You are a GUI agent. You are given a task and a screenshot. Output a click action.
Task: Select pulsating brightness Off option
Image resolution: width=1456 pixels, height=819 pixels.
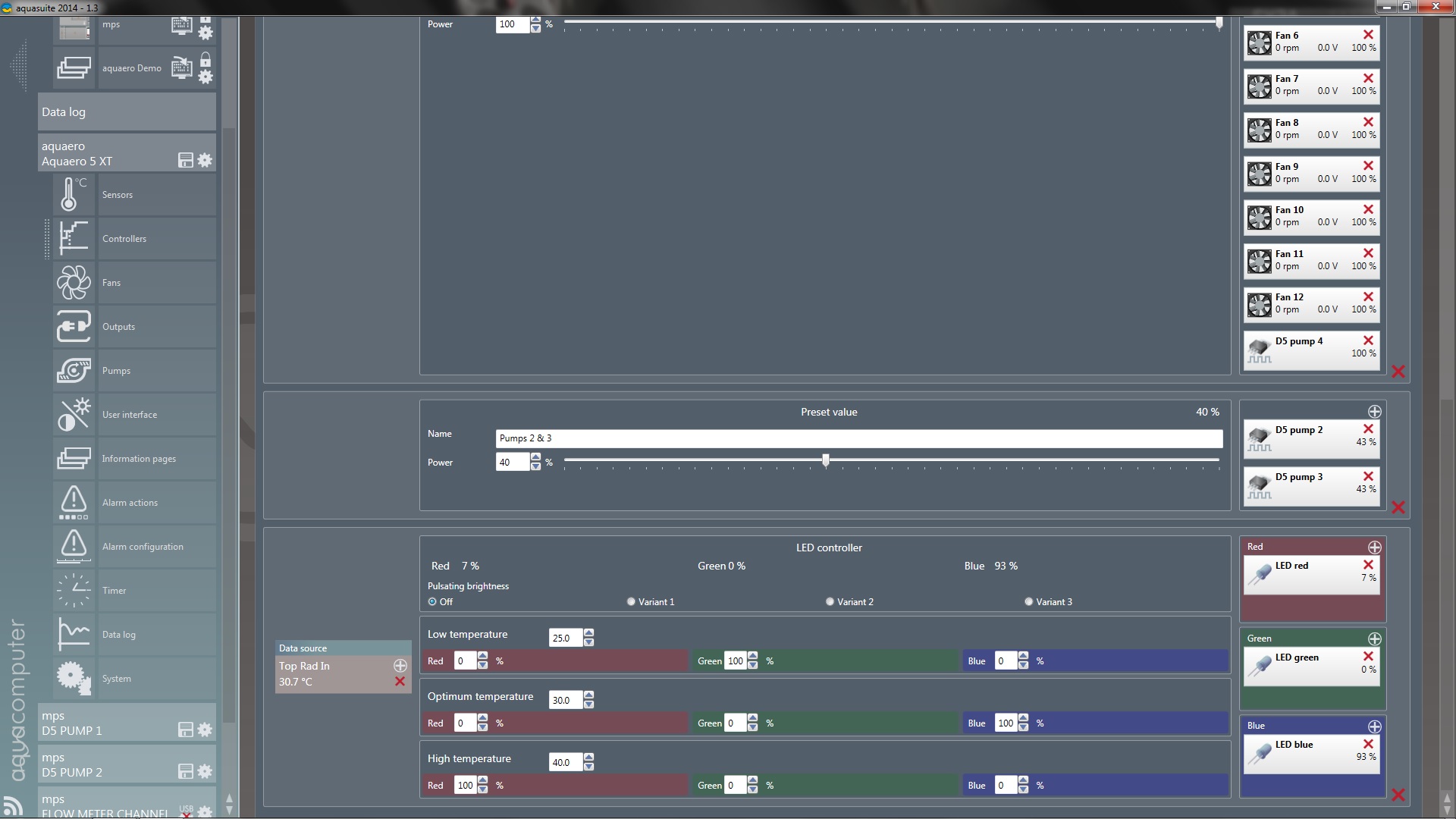432,602
